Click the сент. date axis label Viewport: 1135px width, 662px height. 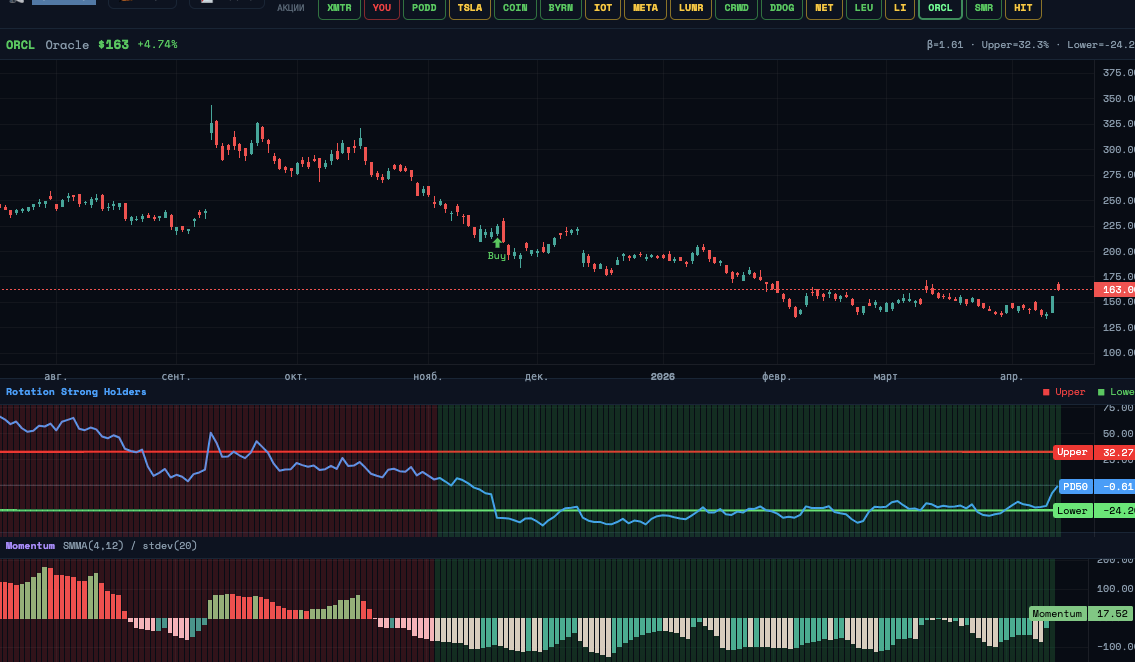pos(176,376)
